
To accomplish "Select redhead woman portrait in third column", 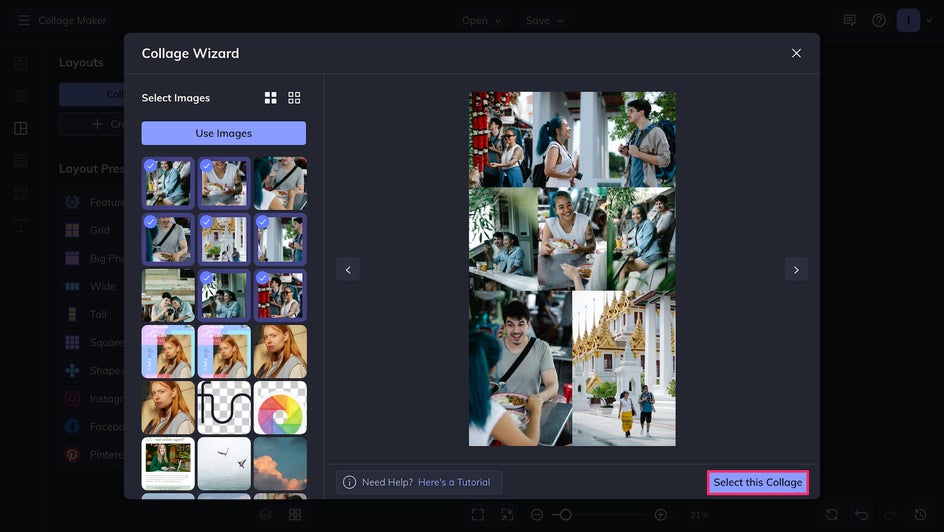I will click(x=280, y=351).
